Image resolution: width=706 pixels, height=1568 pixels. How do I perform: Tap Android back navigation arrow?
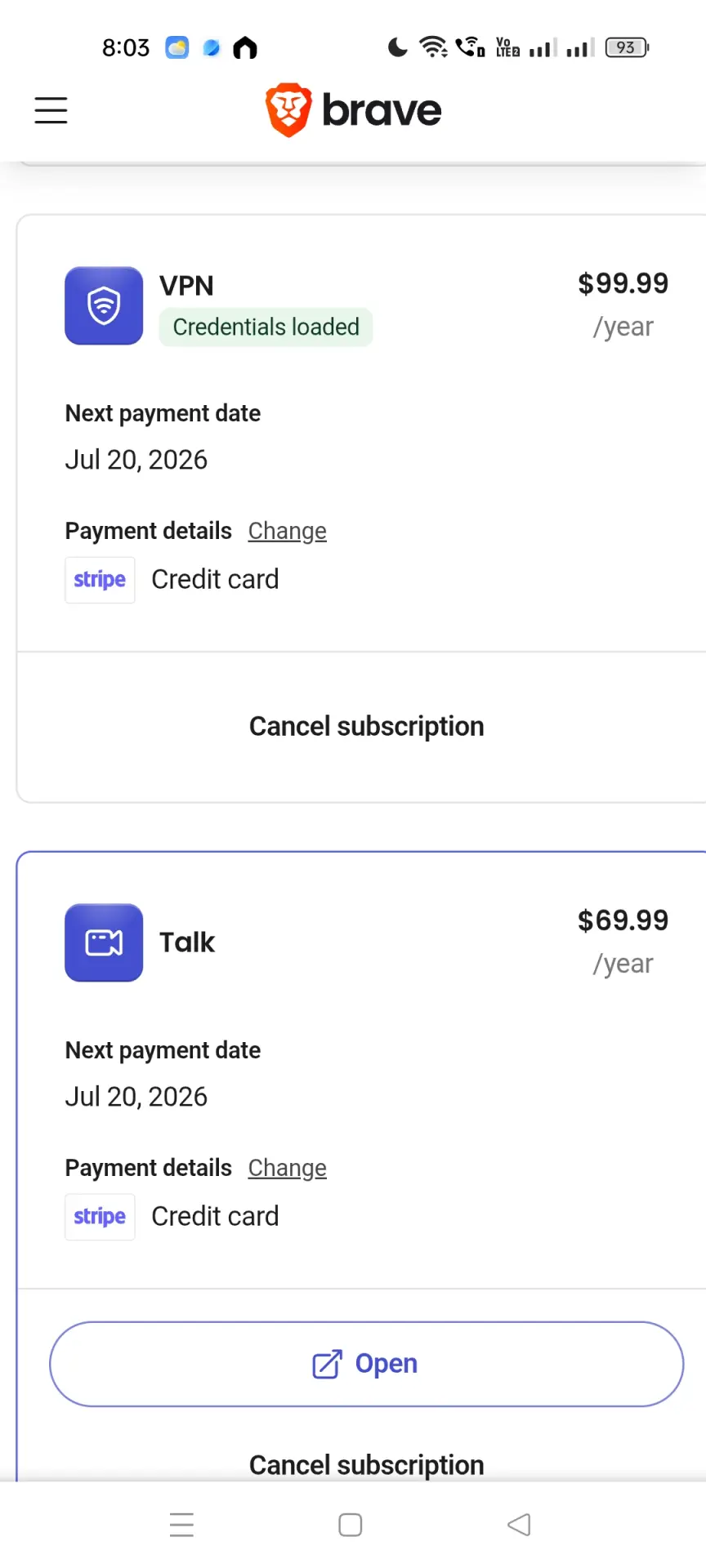coord(519,1525)
